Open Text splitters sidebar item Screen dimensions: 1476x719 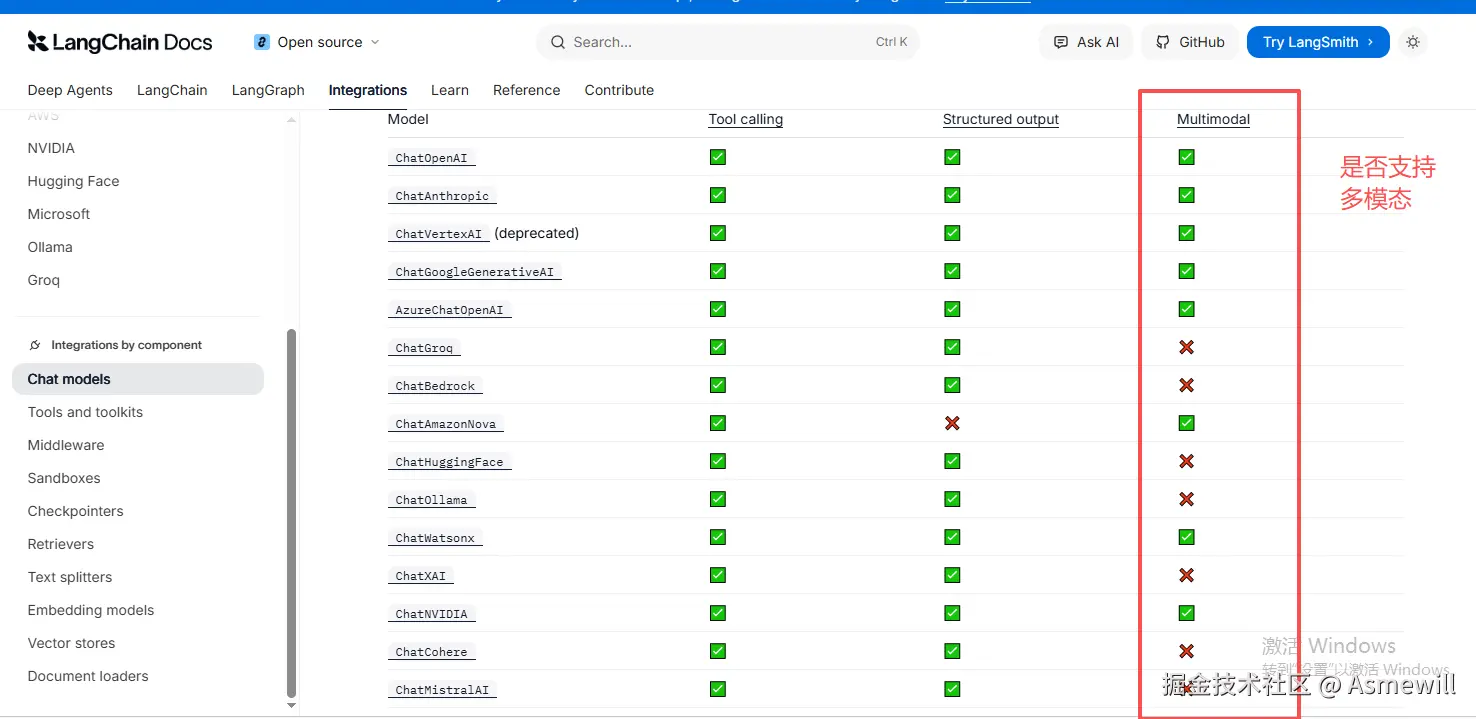click(x=70, y=577)
